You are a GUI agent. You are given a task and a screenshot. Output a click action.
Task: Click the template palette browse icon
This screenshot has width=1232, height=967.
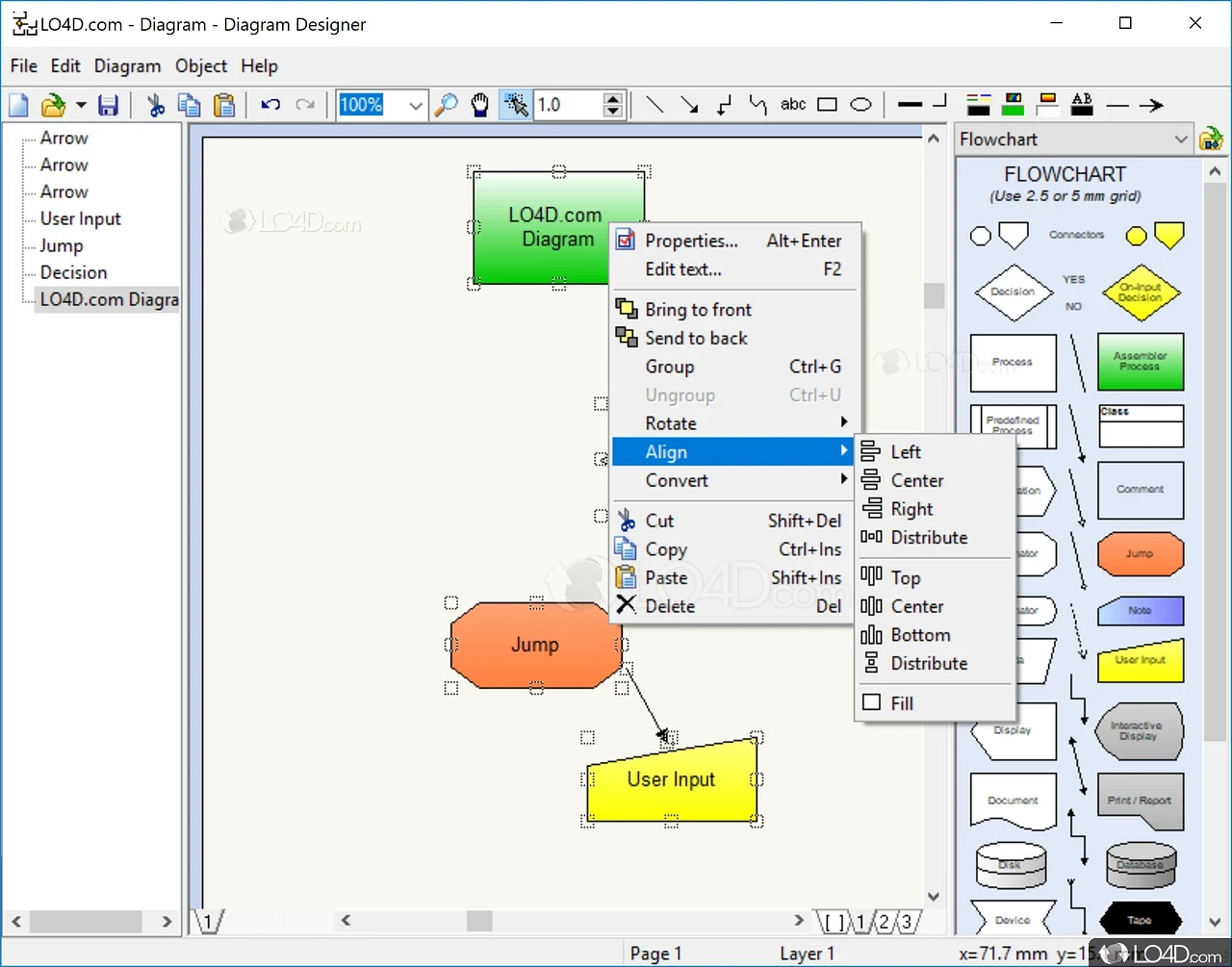coord(1211,140)
